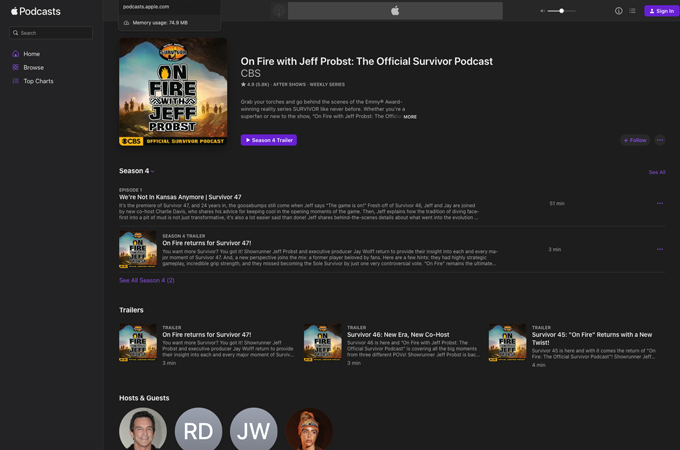Open trailer On Fire returns for Survivor 47

206,335
